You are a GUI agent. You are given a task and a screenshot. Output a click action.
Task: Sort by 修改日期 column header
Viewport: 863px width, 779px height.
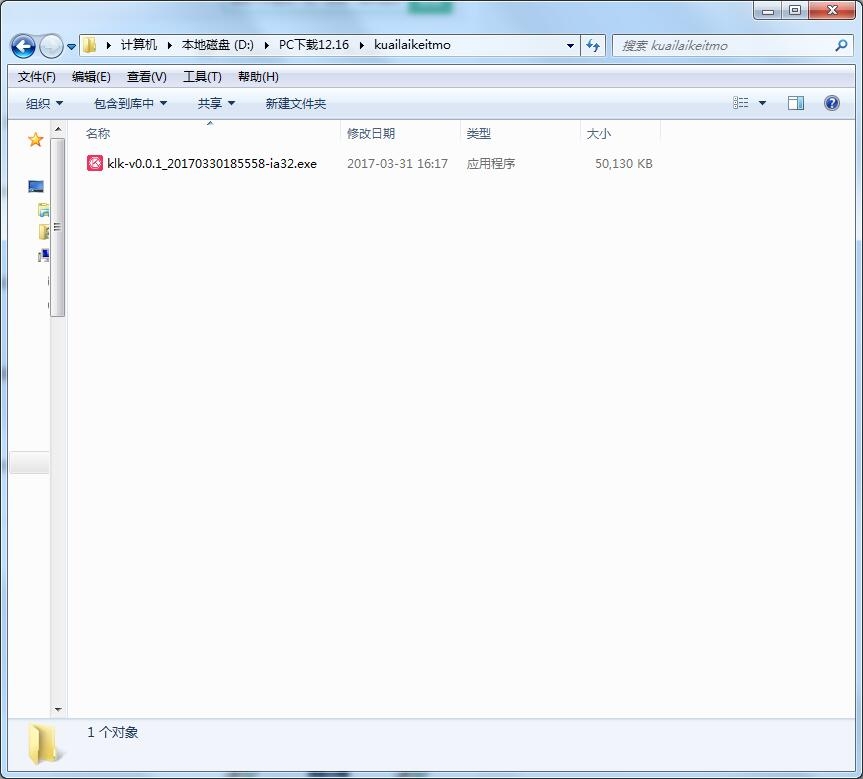tap(371, 134)
